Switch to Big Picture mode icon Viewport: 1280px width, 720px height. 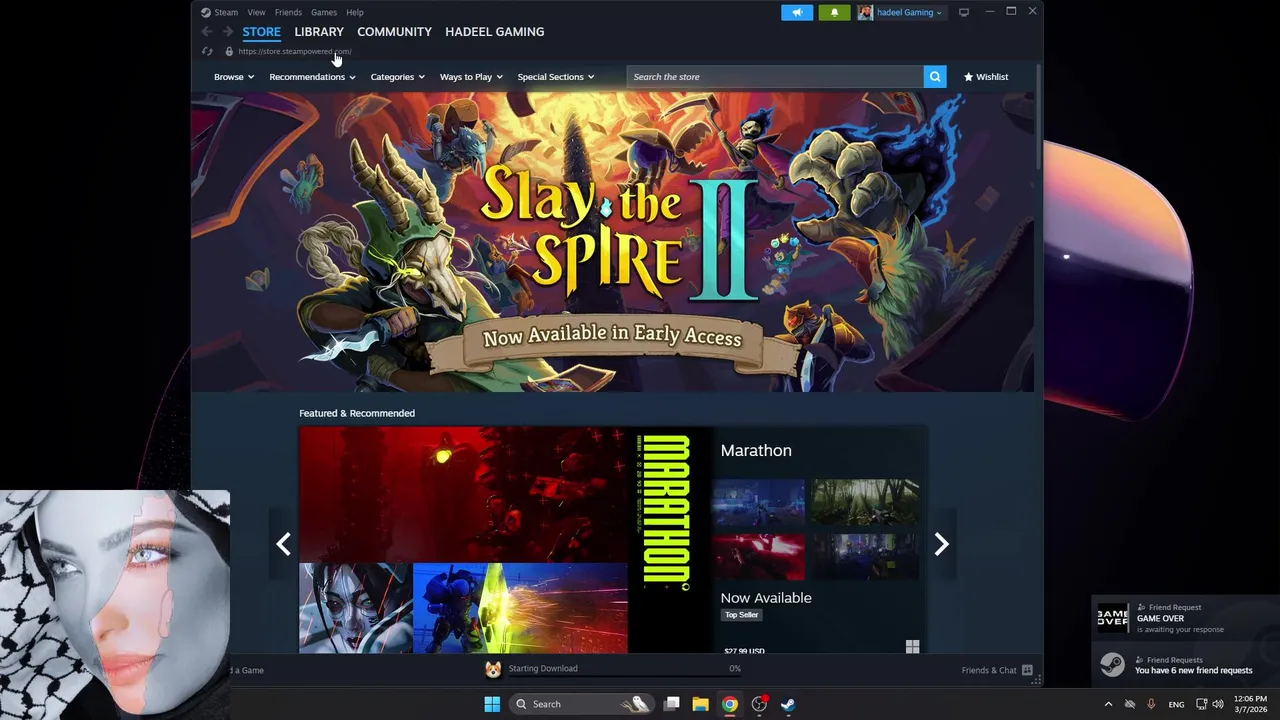(x=964, y=12)
